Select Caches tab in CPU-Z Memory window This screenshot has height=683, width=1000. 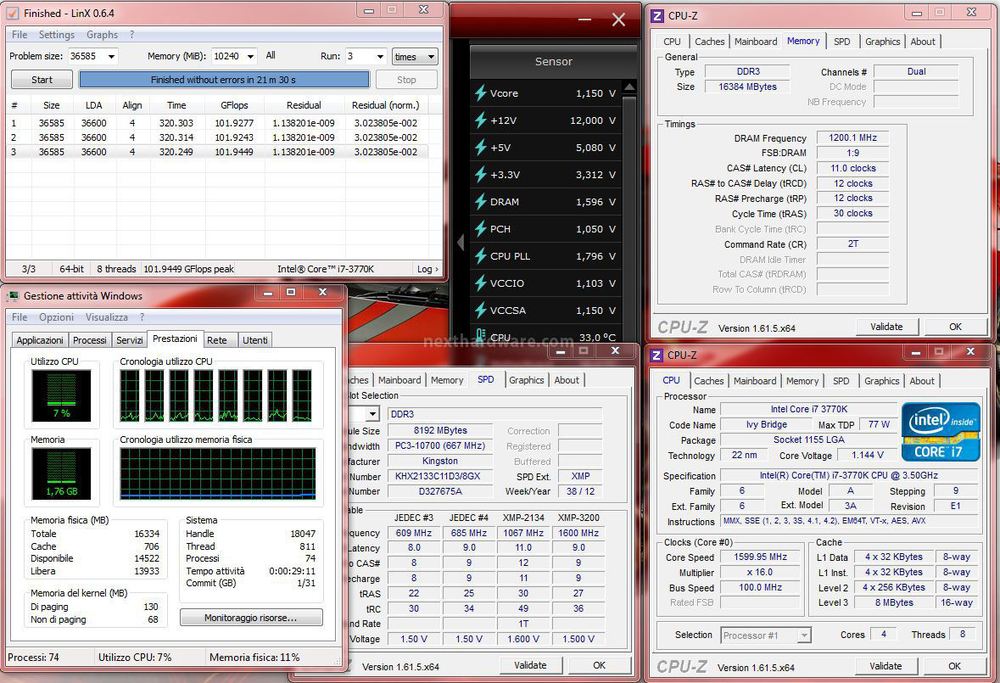pyautogui.click(x=710, y=41)
